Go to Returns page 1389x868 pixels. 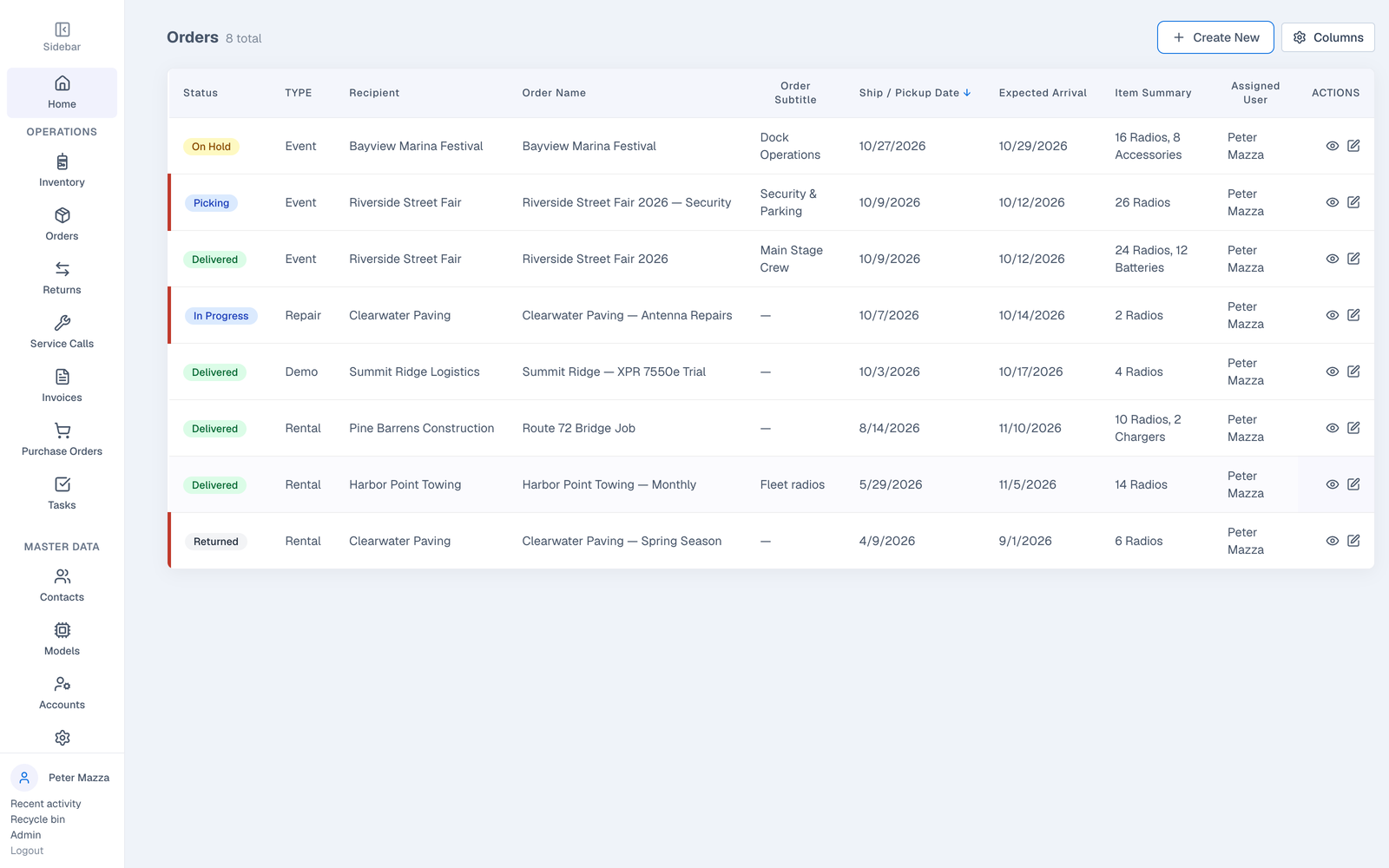[x=62, y=279]
